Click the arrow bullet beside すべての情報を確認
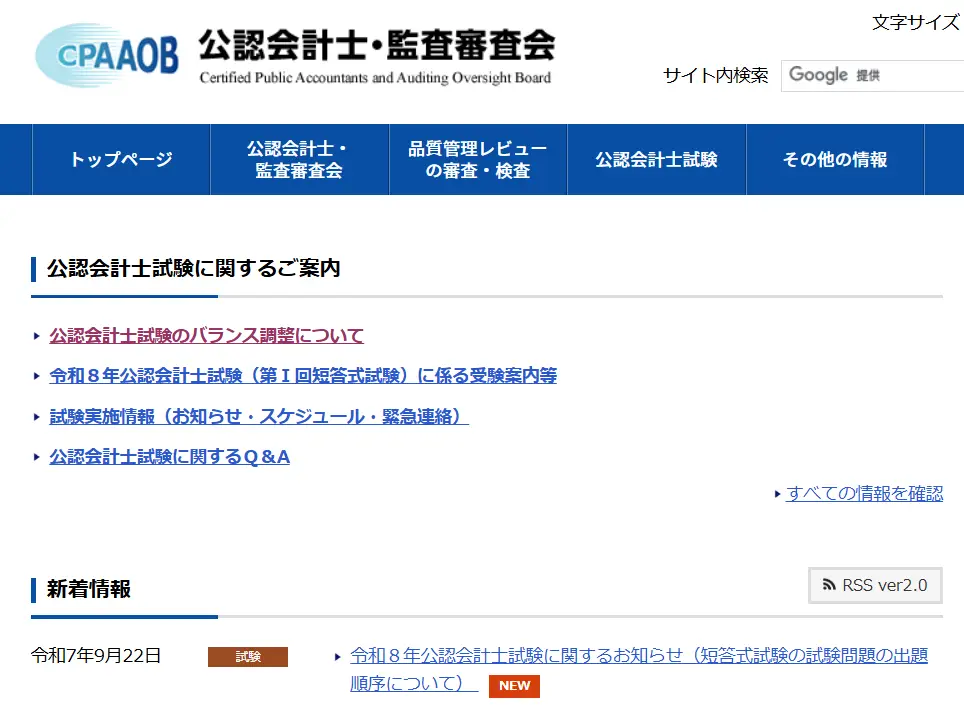Screen dimensions: 964x706 777,494
